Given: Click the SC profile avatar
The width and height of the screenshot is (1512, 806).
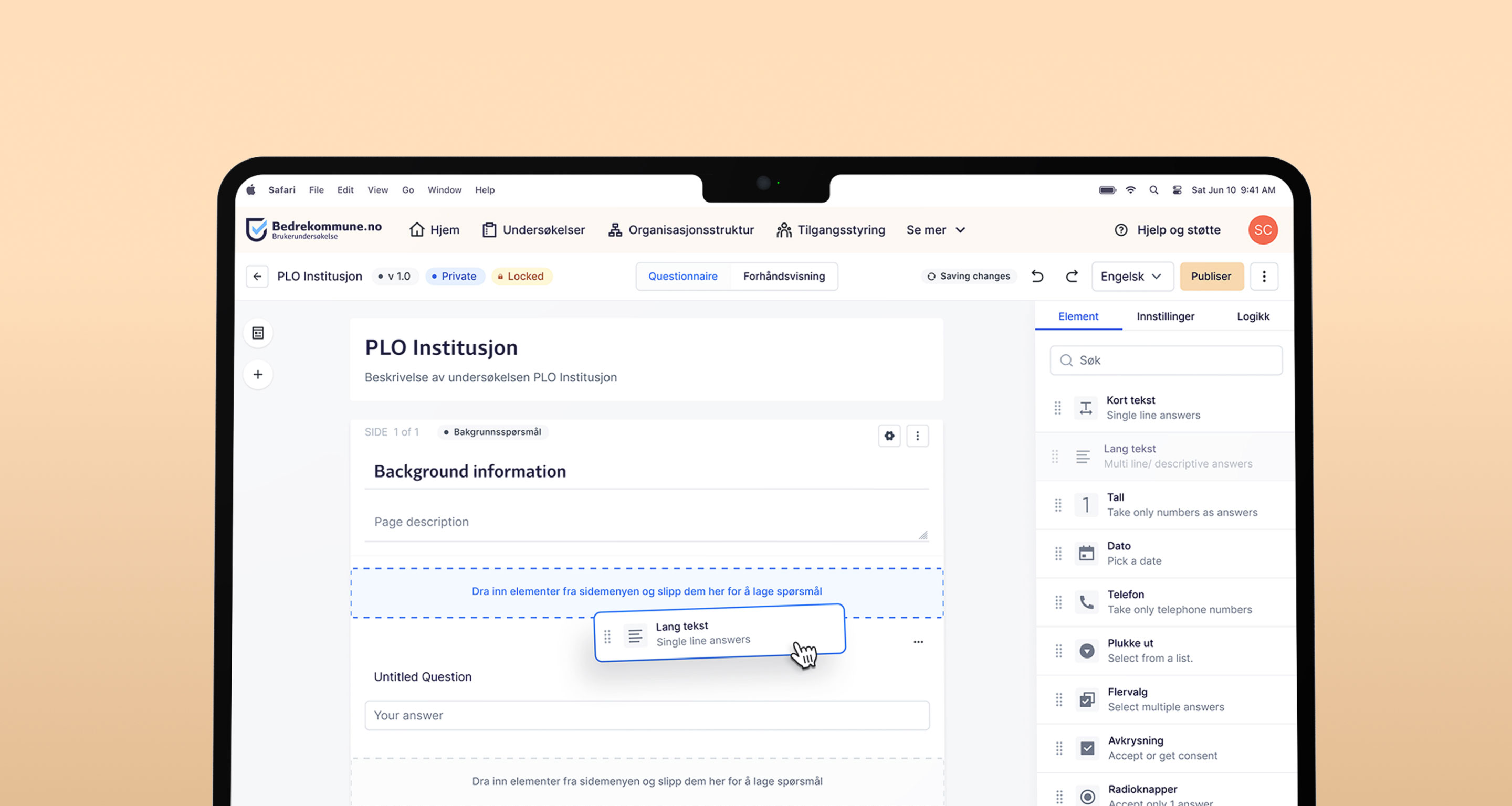Looking at the screenshot, I should pos(1263,229).
